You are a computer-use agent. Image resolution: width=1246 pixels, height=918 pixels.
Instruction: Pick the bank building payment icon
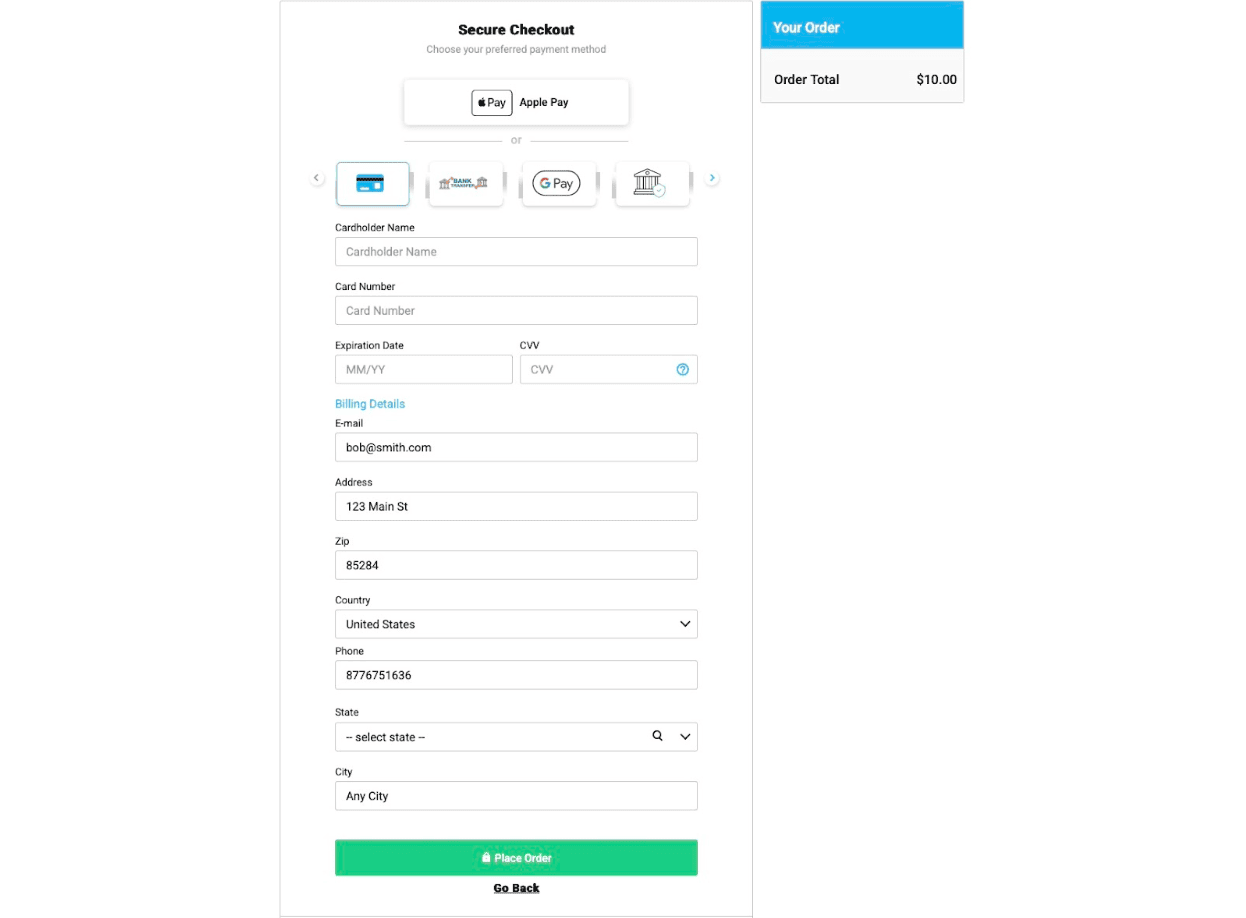point(651,184)
